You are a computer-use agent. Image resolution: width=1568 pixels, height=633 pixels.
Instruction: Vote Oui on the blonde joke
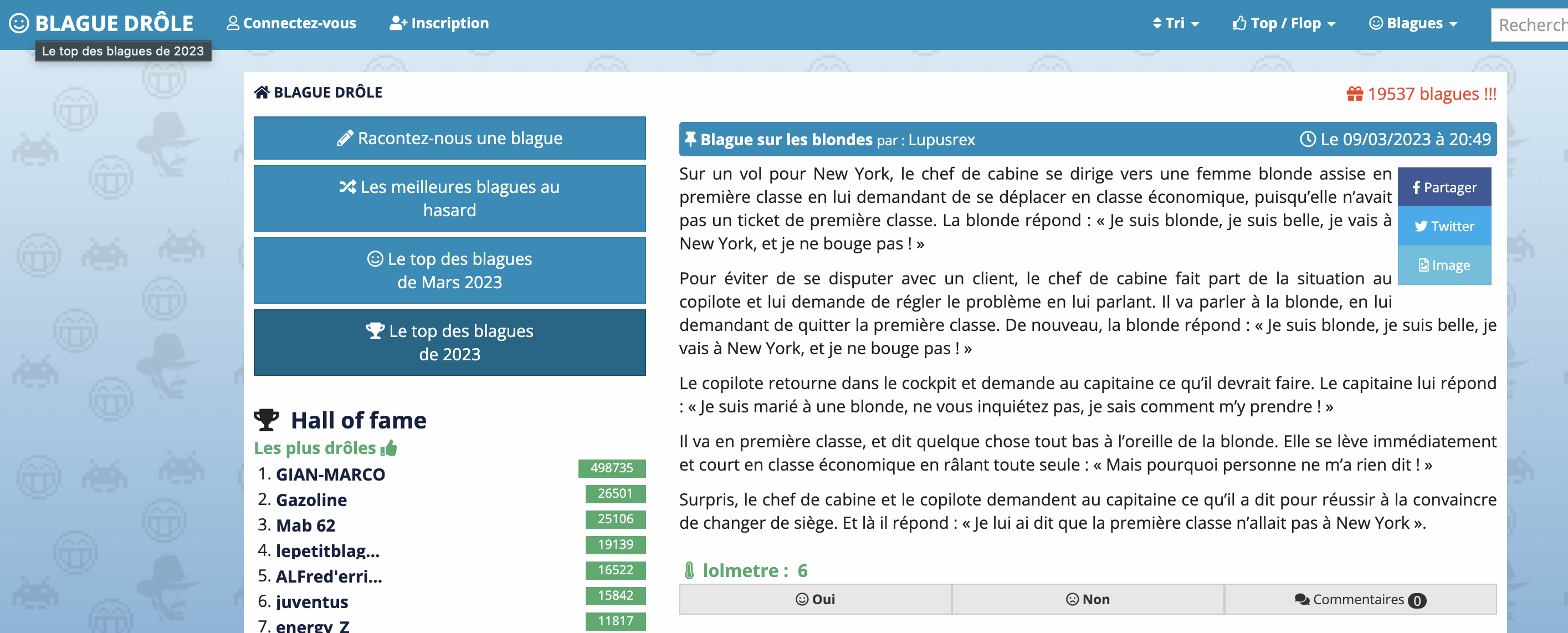pyautogui.click(x=815, y=600)
